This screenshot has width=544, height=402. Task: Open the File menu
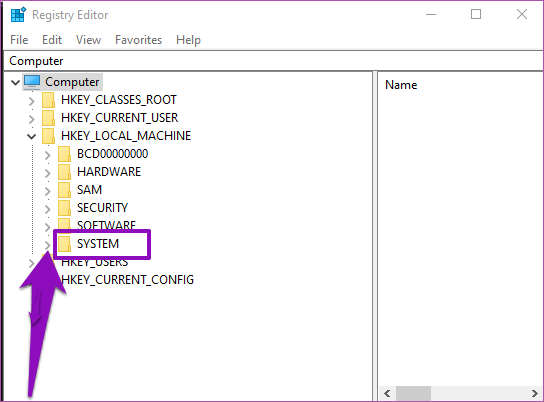[x=19, y=40]
